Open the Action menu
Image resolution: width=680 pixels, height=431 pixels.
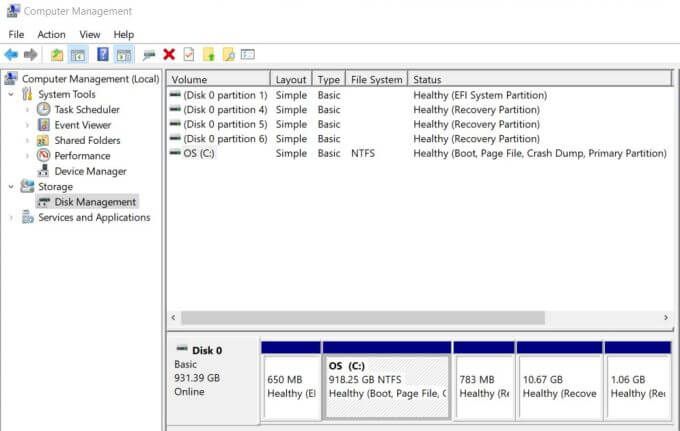point(51,34)
